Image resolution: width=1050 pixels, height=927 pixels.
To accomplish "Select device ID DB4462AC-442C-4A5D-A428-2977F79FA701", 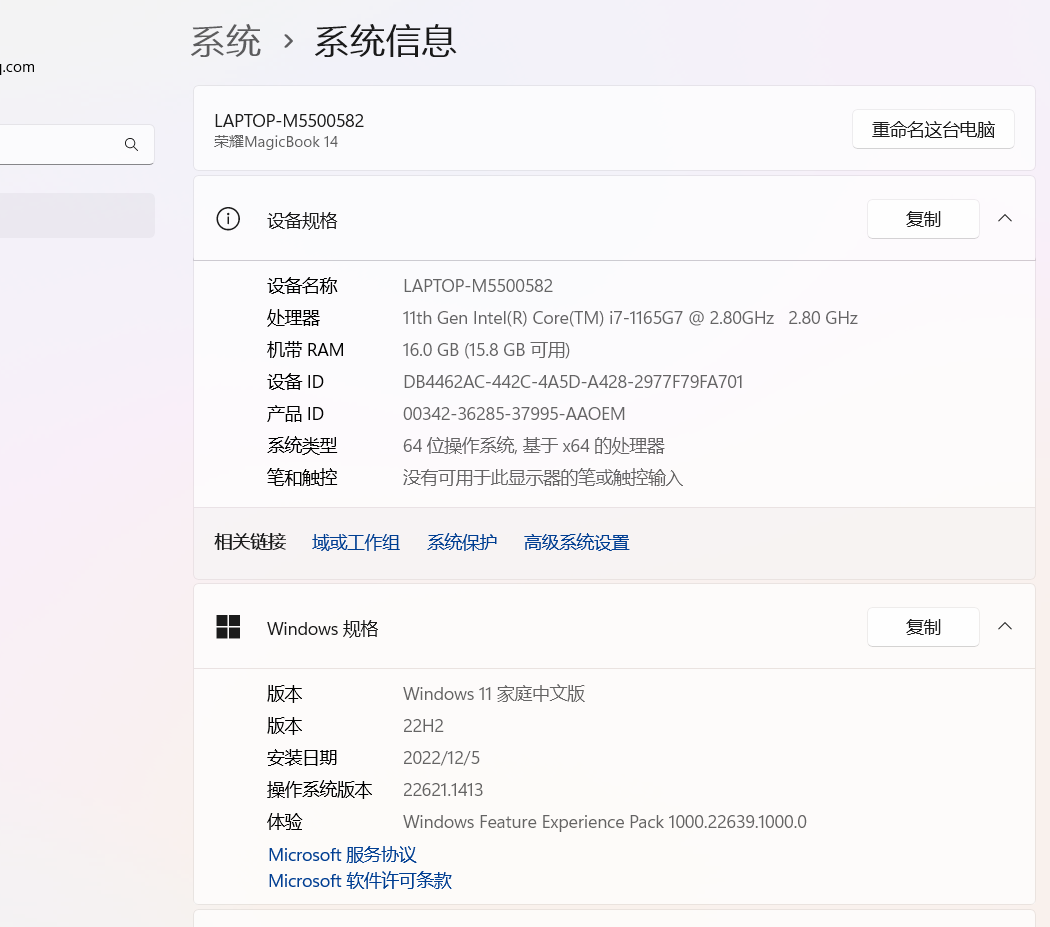I will (573, 382).
